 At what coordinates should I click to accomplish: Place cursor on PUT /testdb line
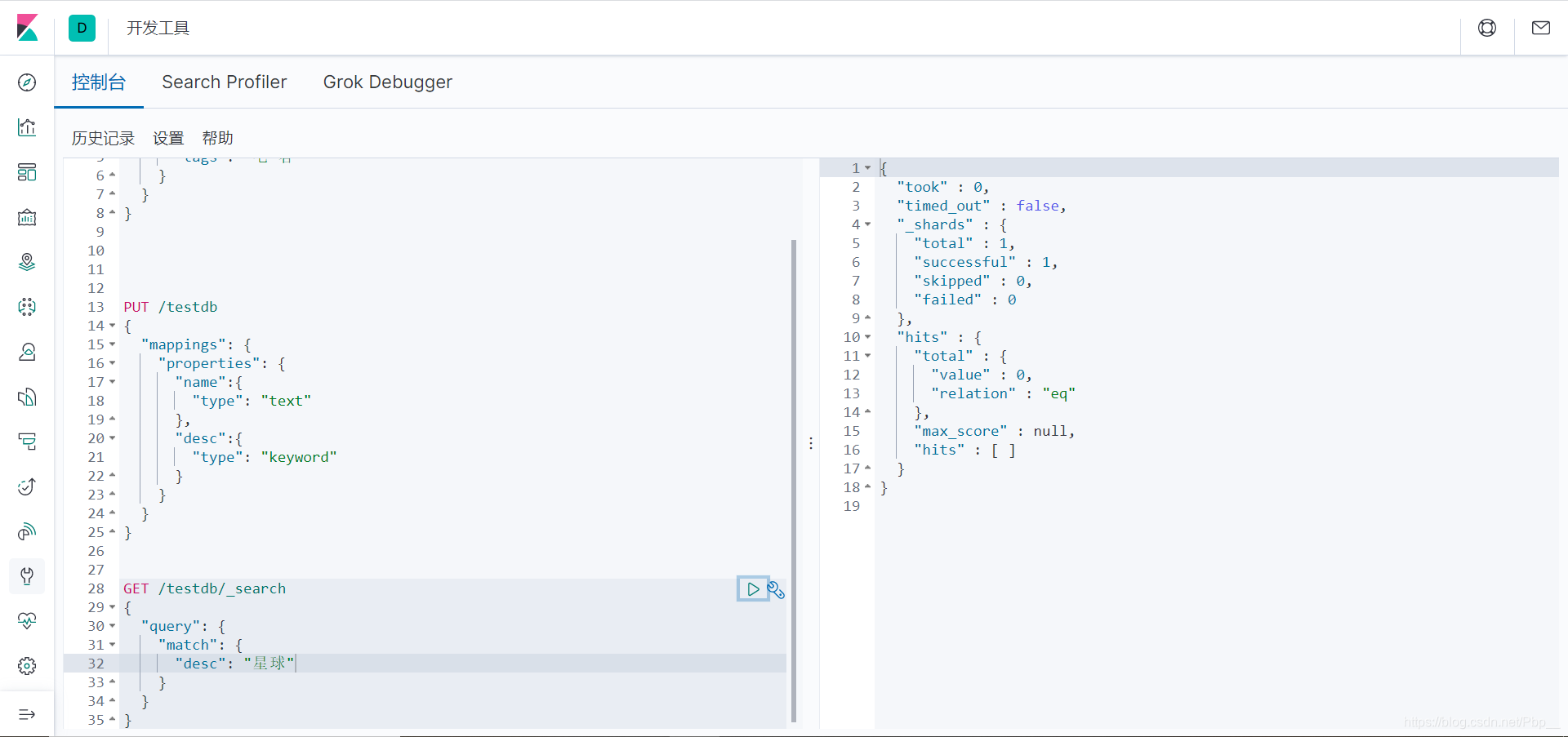pyautogui.click(x=171, y=307)
